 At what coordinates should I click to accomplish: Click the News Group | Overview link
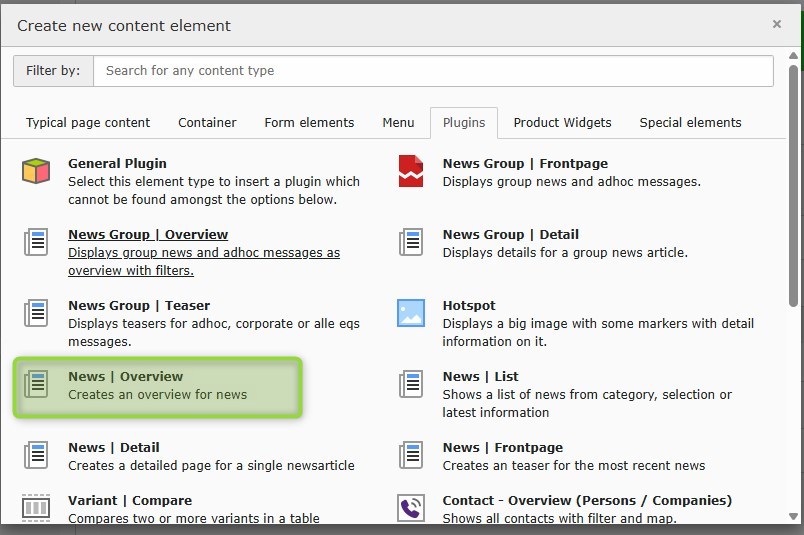[x=148, y=235]
